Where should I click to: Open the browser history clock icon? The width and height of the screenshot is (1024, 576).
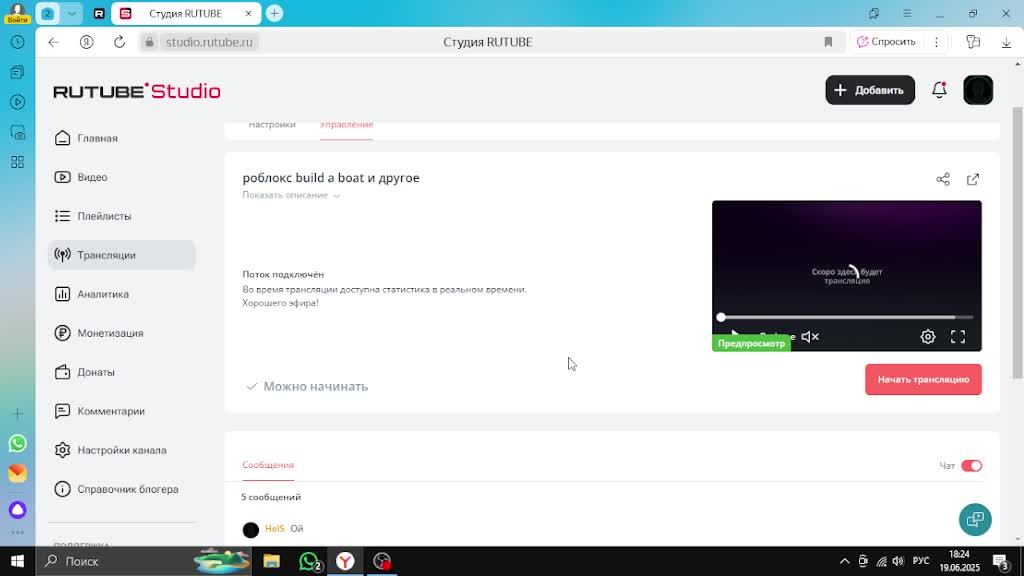point(18,42)
